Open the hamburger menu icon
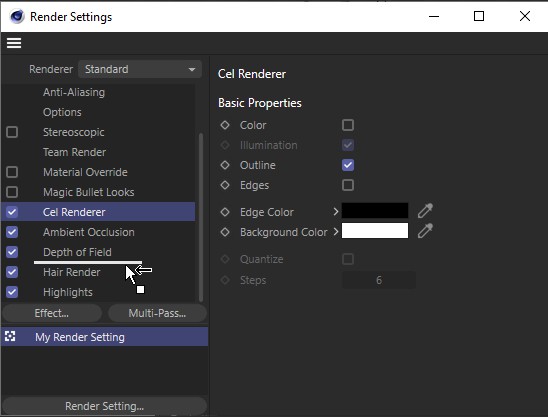Viewport: 548px width, 417px height. [x=14, y=43]
